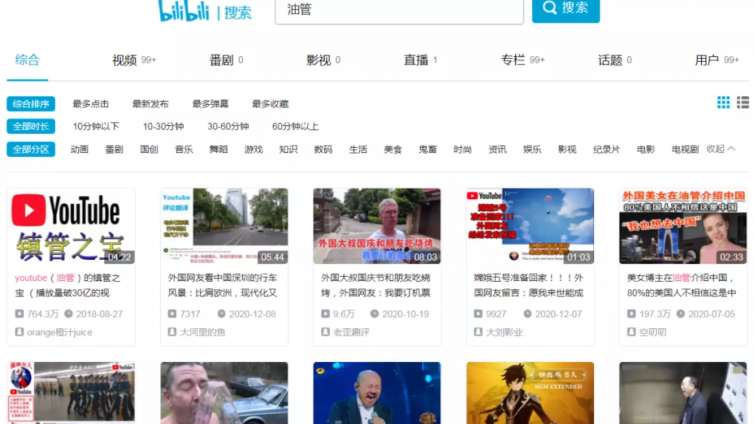Open title 外国大叔国庆节和朋友吃烧烤
The image size is (754, 424).
pyautogui.click(x=376, y=285)
